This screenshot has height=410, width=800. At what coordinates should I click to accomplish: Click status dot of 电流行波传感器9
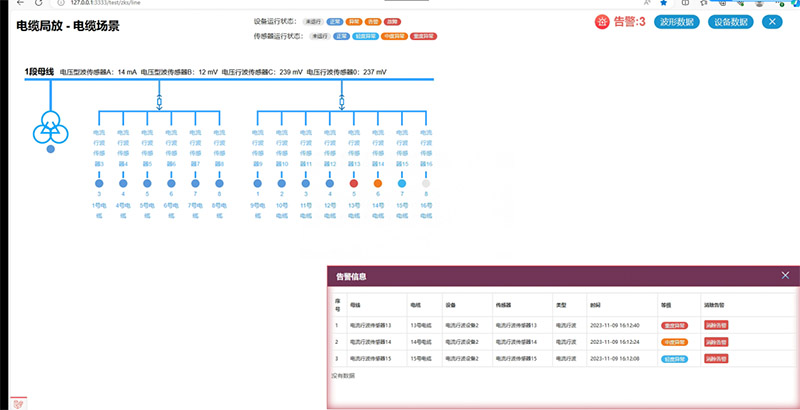[258, 184]
